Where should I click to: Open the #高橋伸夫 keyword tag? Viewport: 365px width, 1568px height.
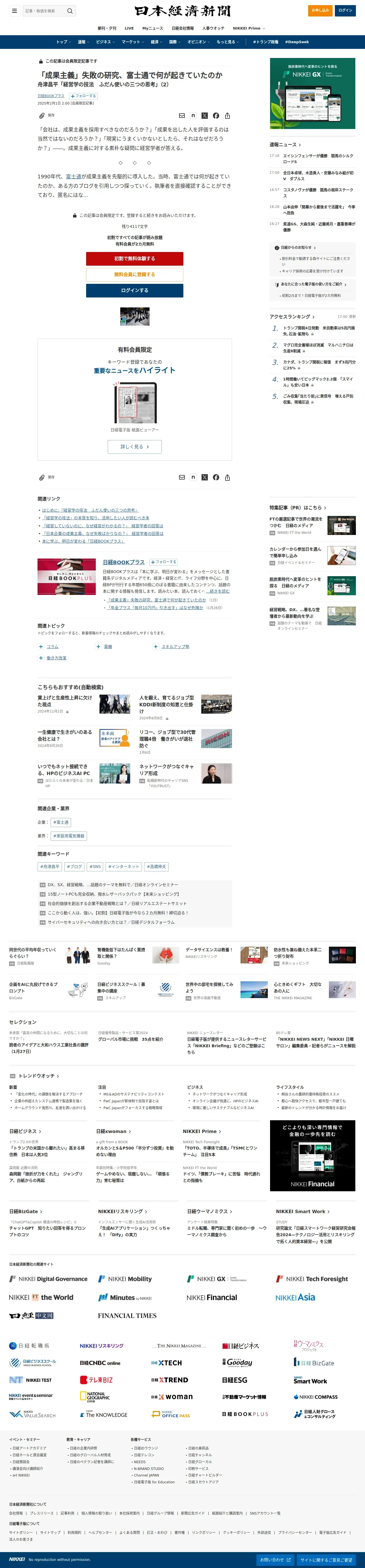(157, 867)
